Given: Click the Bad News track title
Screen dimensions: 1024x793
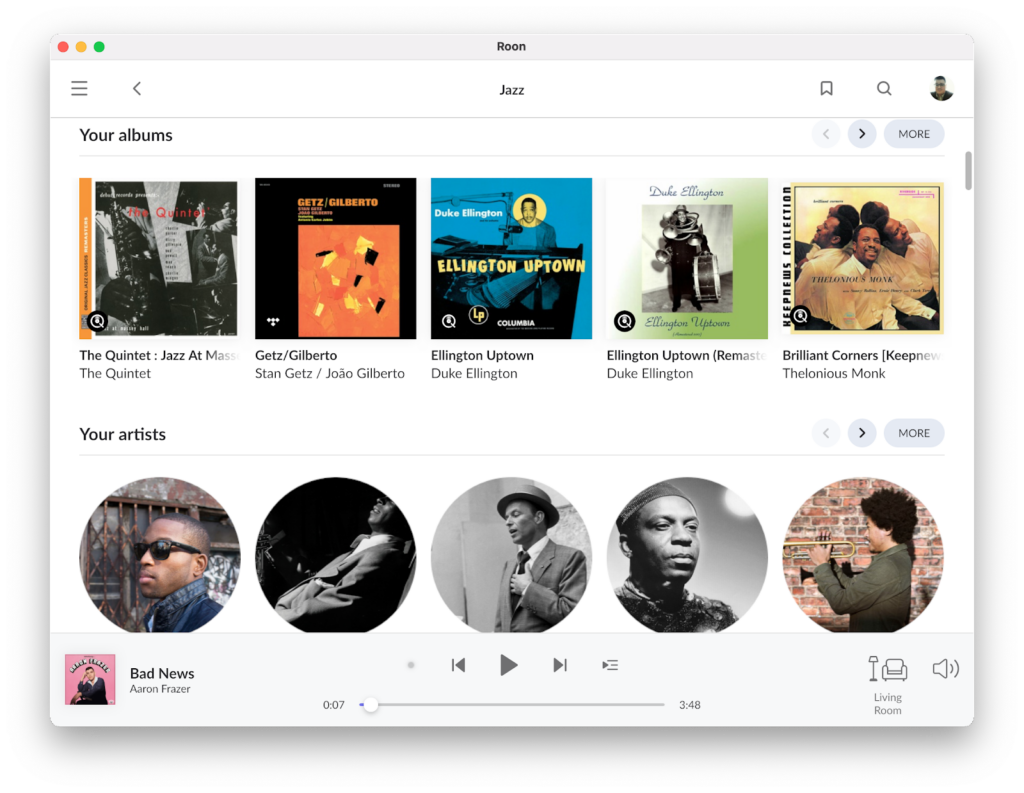Looking at the screenshot, I should [x=162, y=673].
